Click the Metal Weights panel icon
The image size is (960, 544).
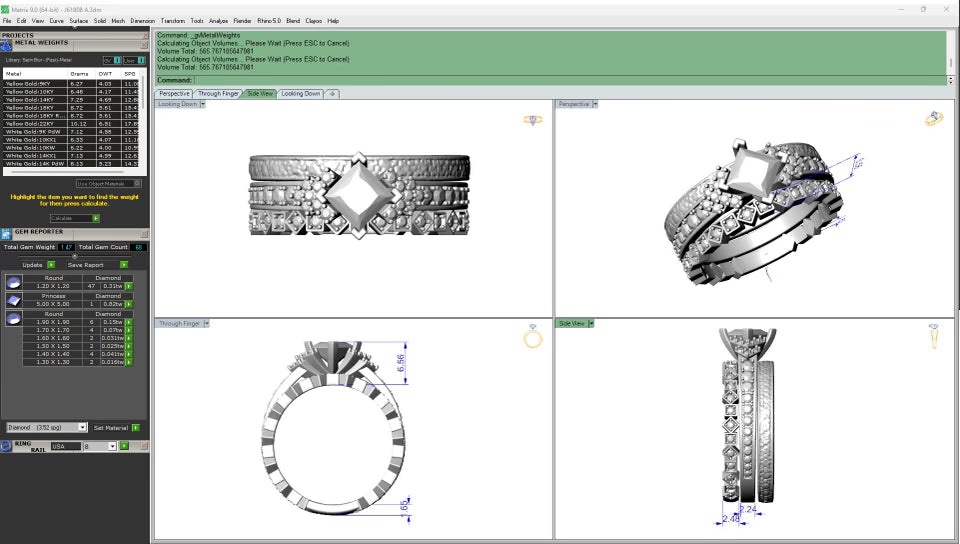coord(7,44)
